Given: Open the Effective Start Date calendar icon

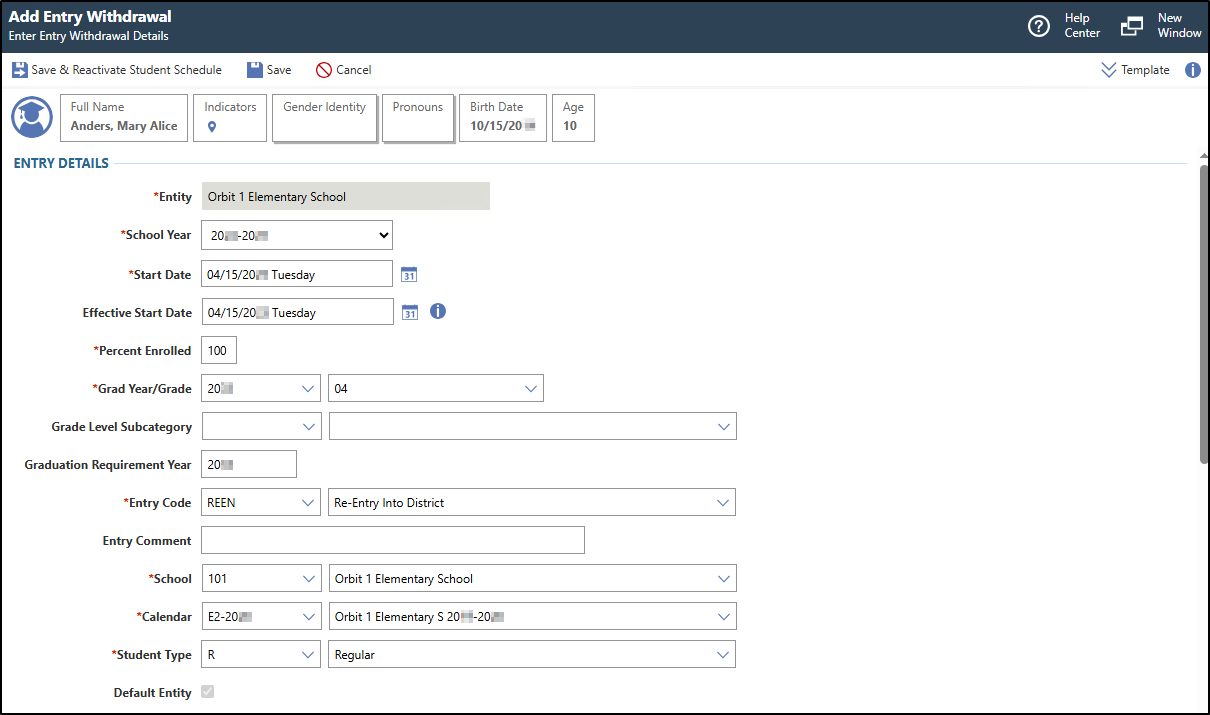Looking at the screenshot, I should [408, 311].
